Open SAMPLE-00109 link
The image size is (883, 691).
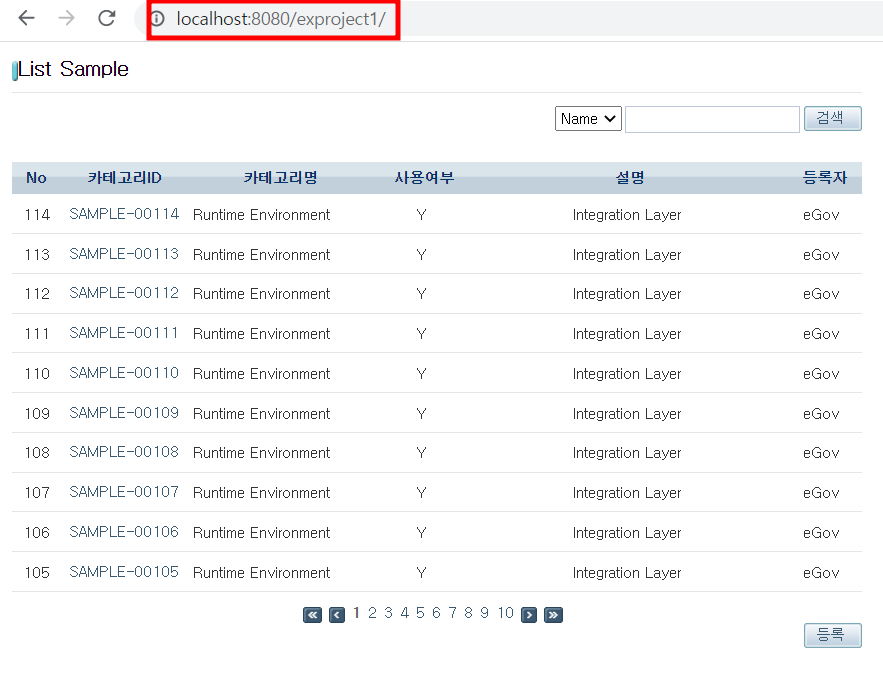coord(124,413)
